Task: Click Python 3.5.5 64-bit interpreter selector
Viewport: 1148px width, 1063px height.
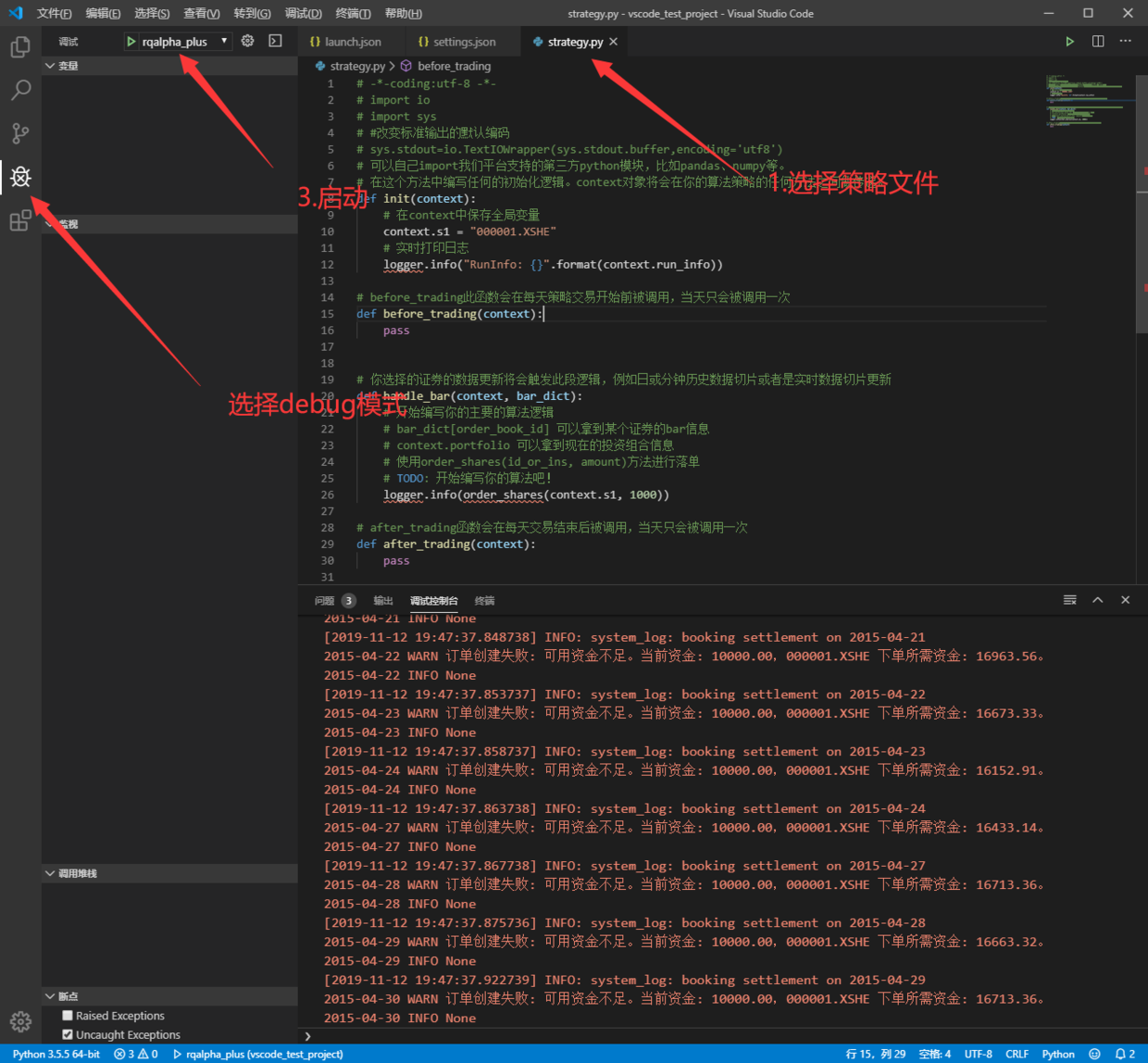Action: tap(56, 1054)
